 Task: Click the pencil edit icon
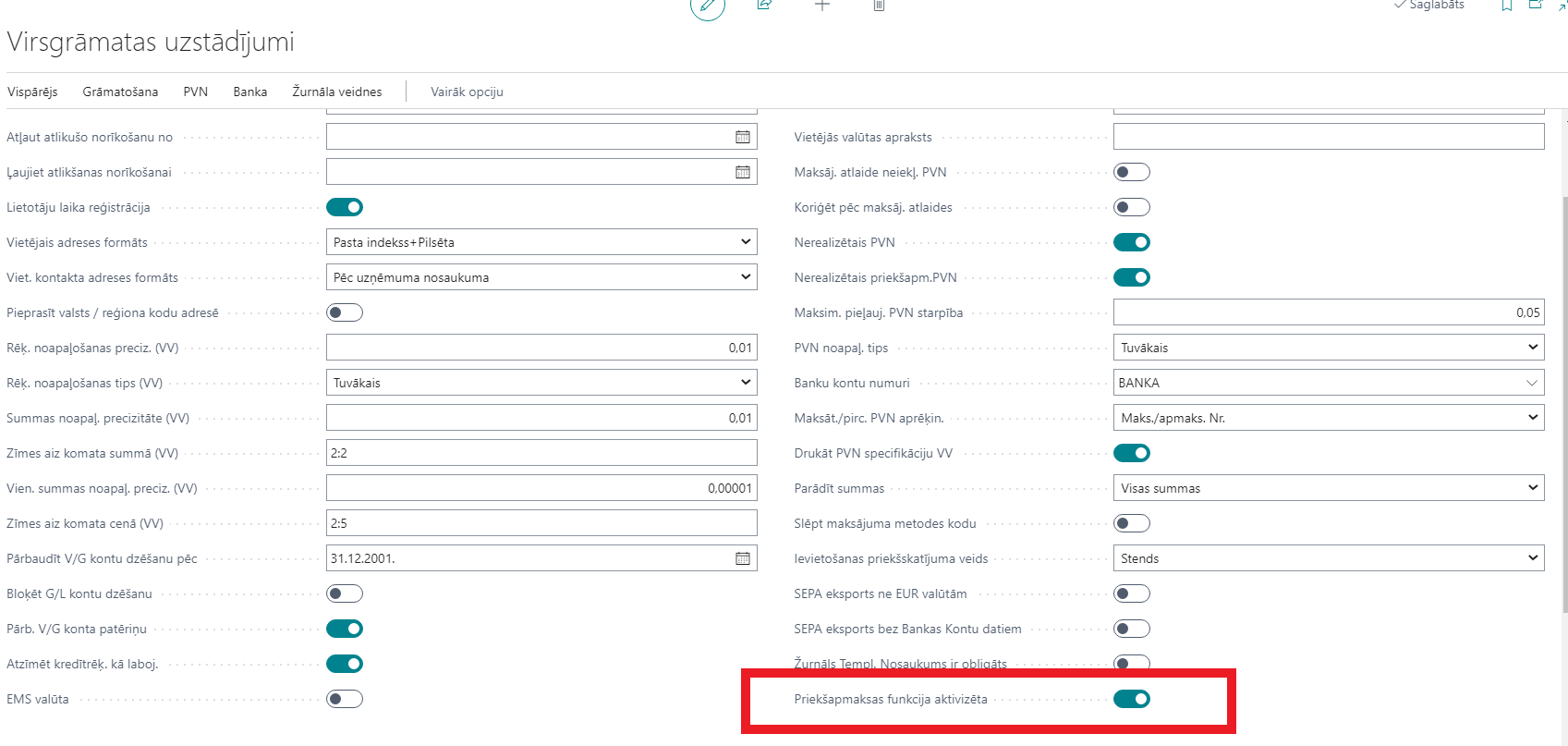(x=707, y=6)
